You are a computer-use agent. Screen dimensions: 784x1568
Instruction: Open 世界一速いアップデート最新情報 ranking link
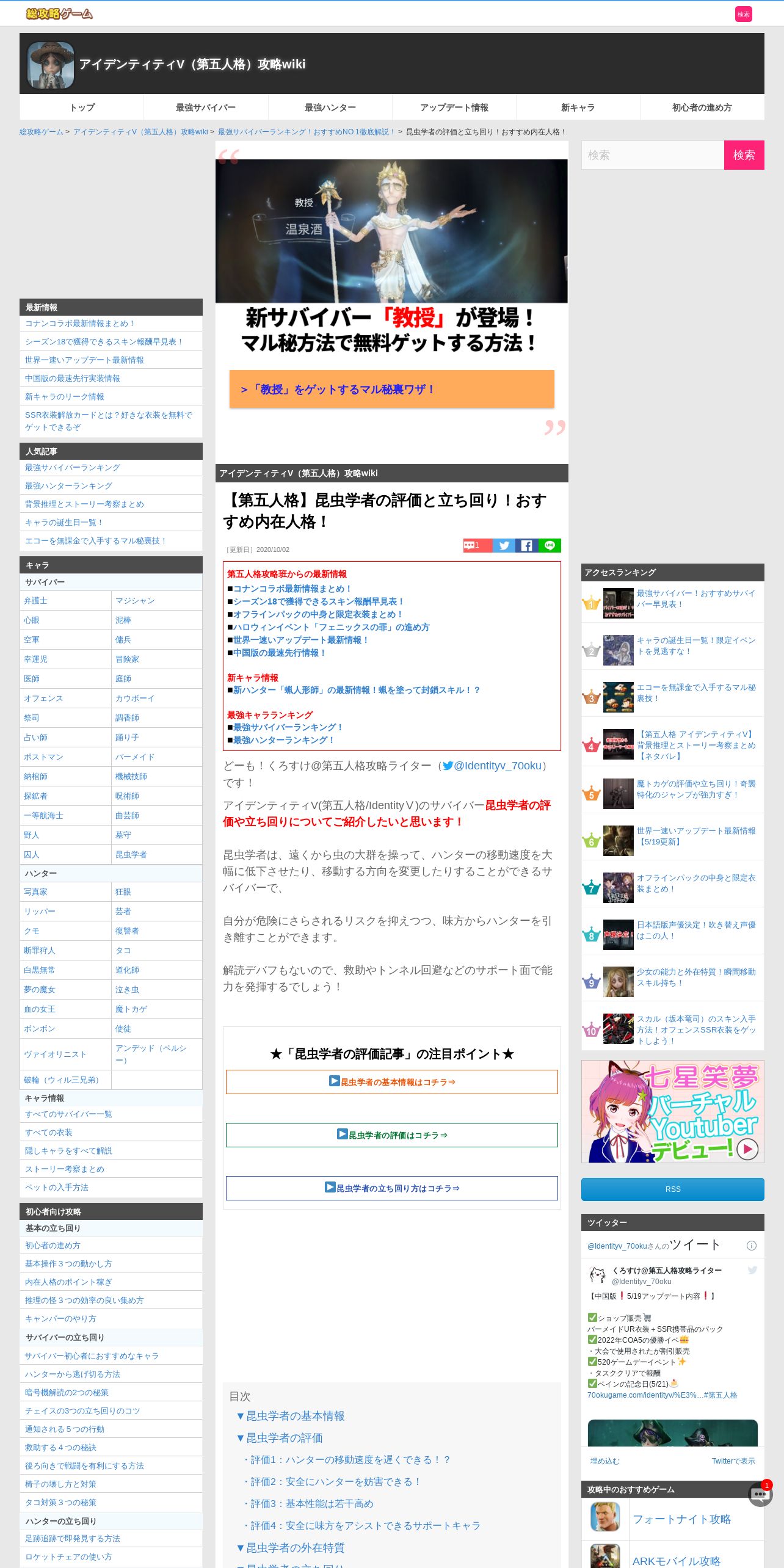(x=696, y=836)
